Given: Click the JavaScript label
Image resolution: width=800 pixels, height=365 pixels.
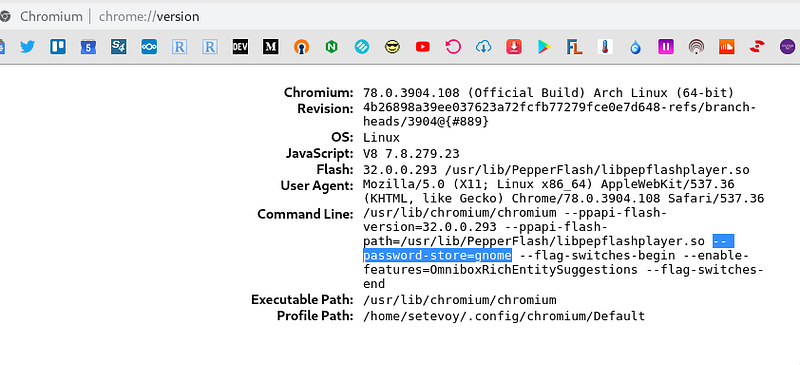Looking at the screenshot, I should 319,153.
